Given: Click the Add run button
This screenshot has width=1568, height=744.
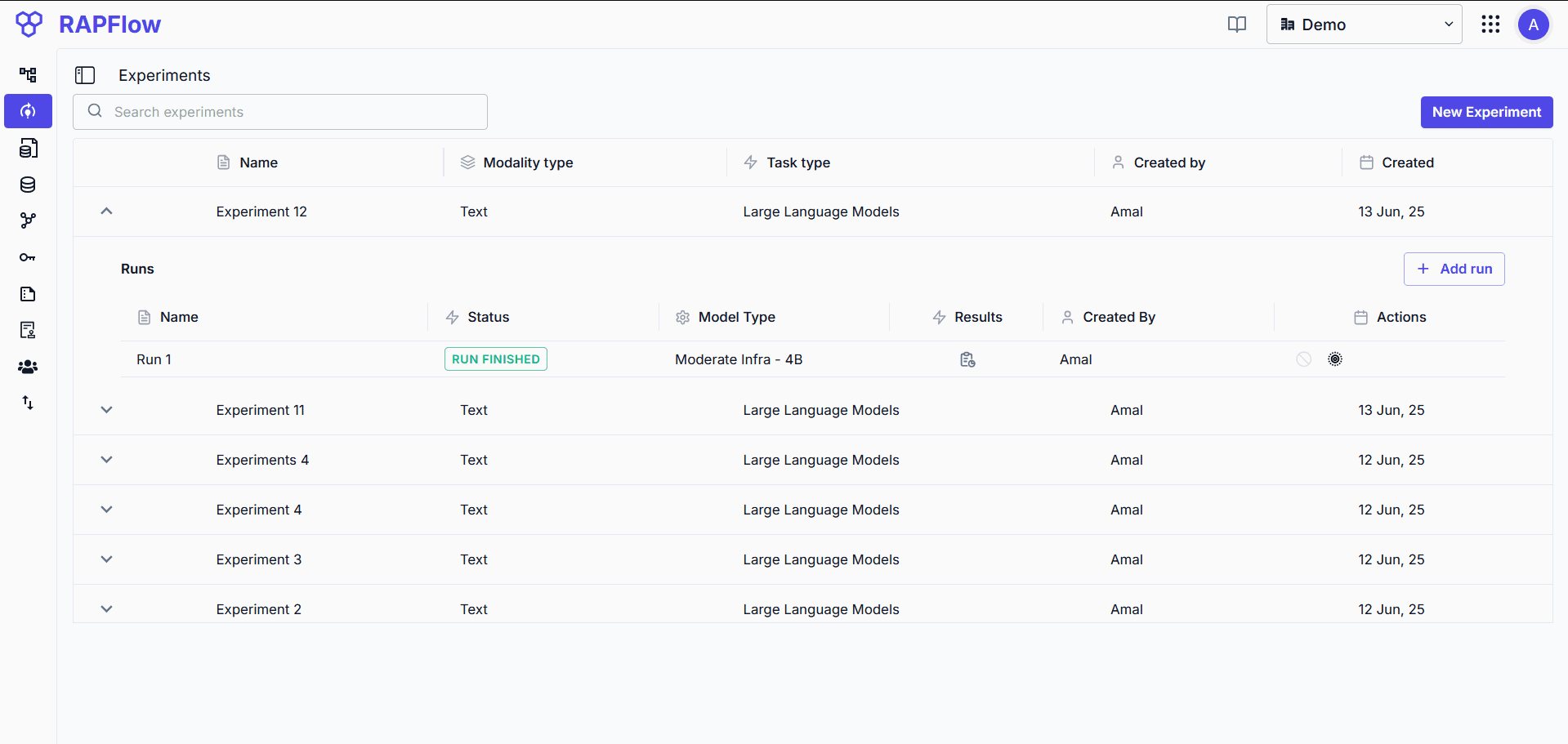Looking at the screenshot, I should pos(1454,269).
